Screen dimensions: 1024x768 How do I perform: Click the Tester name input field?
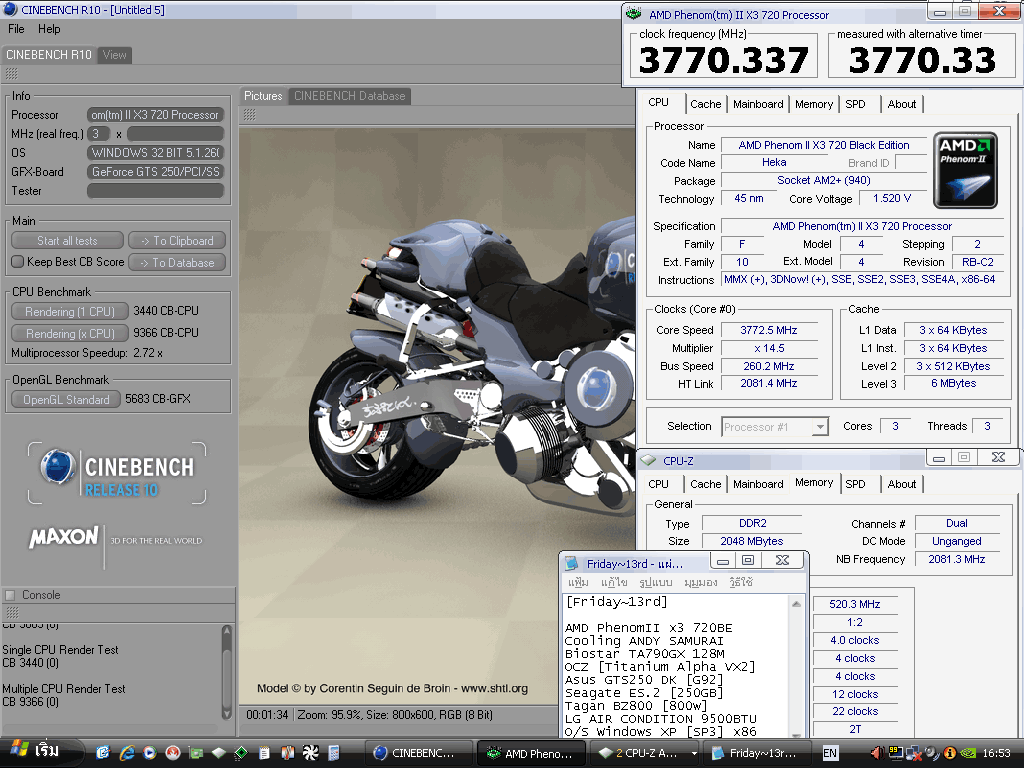point(155,191)
